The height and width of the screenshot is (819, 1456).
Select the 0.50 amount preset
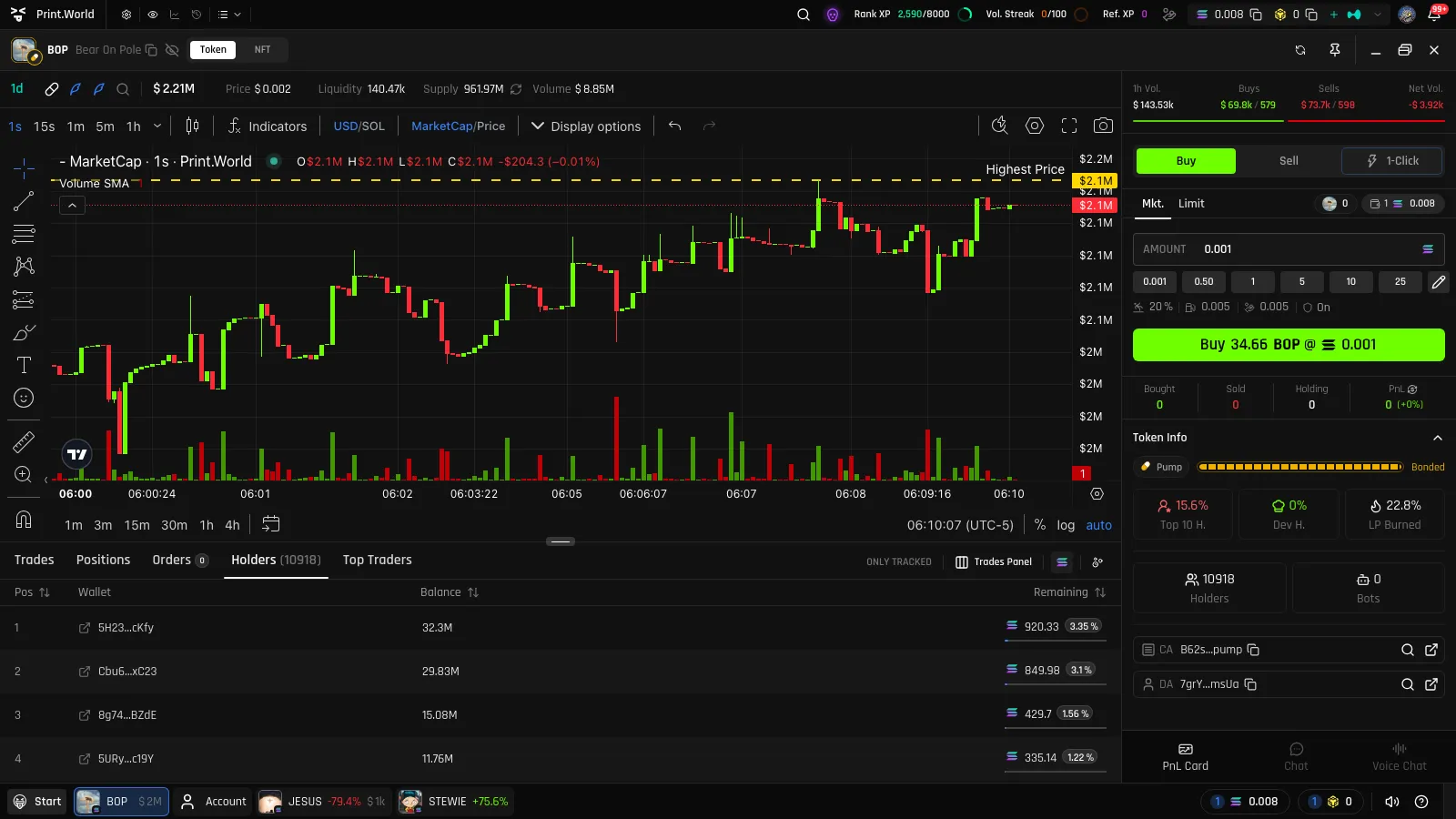(1204, 282)
